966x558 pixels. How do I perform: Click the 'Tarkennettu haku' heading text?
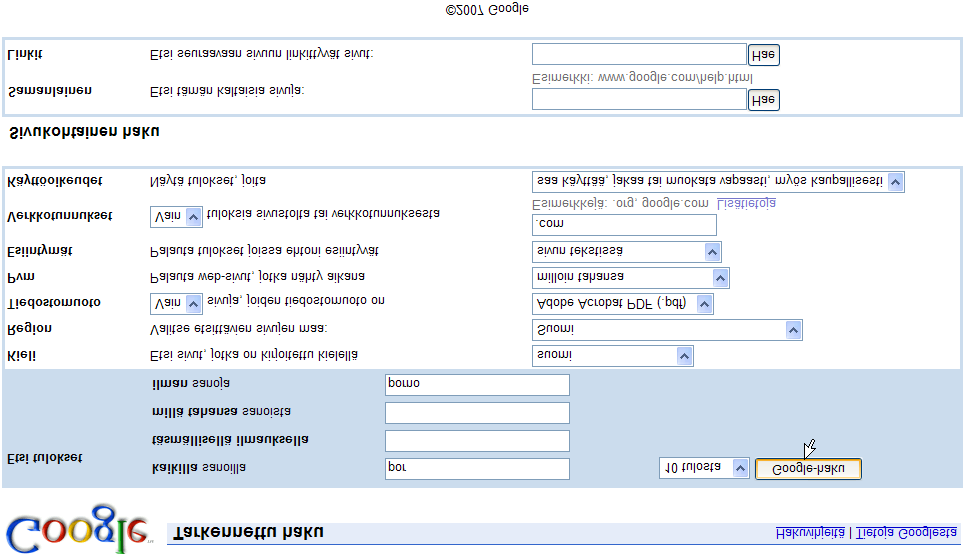248,532
